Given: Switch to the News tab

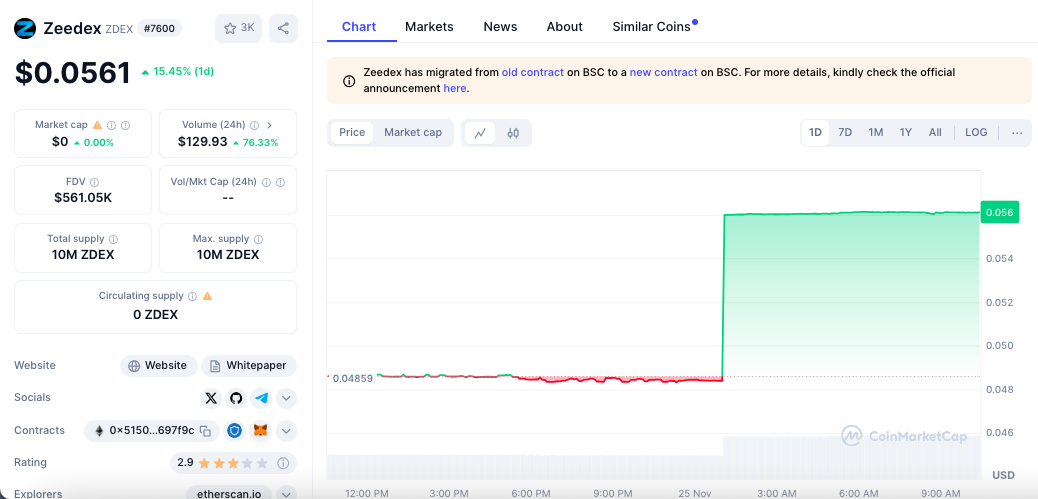Looking at the screenshot, I should tap(500, 27).
